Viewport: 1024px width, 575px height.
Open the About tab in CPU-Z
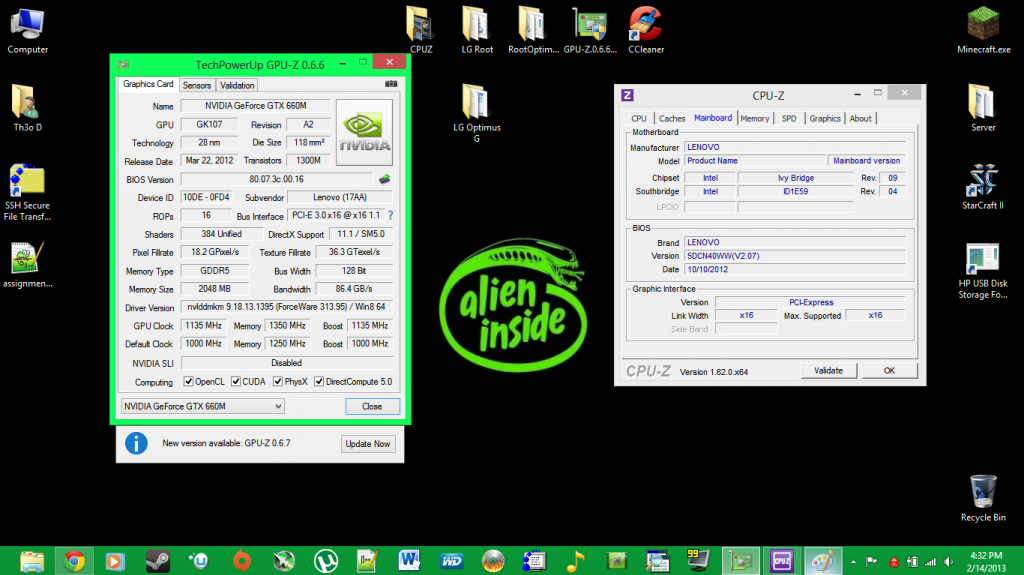coord(860,118)
